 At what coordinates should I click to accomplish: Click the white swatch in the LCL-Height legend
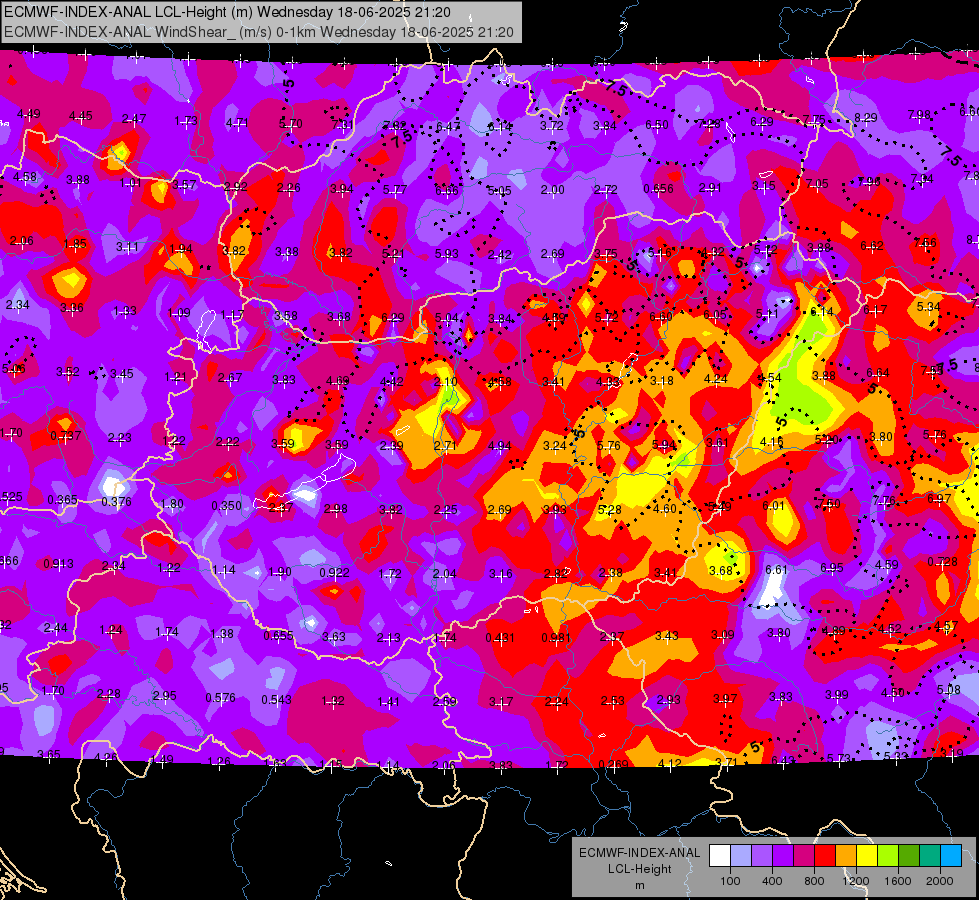720,856
